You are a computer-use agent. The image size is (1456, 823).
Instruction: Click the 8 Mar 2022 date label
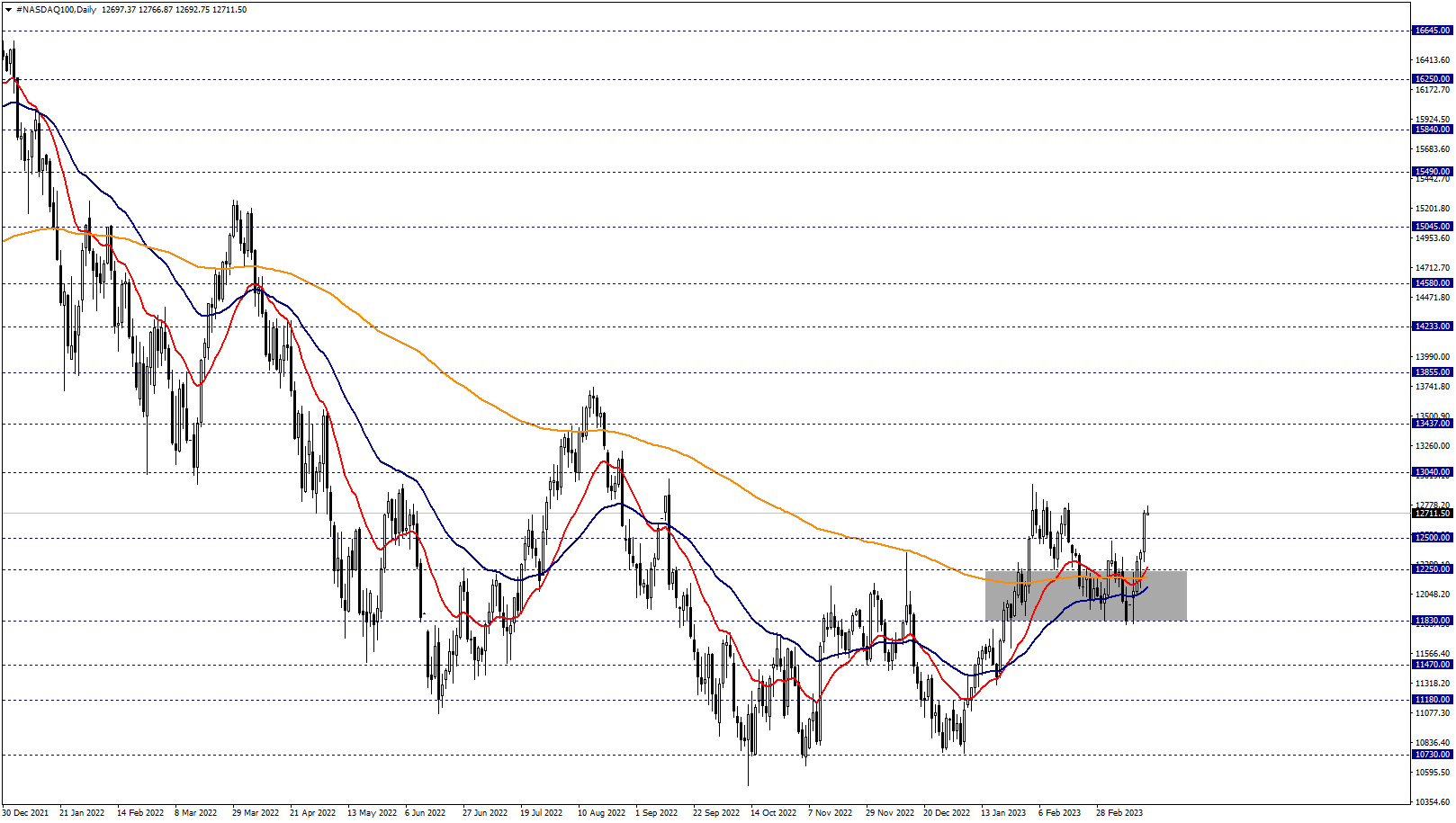pos(196,813)
